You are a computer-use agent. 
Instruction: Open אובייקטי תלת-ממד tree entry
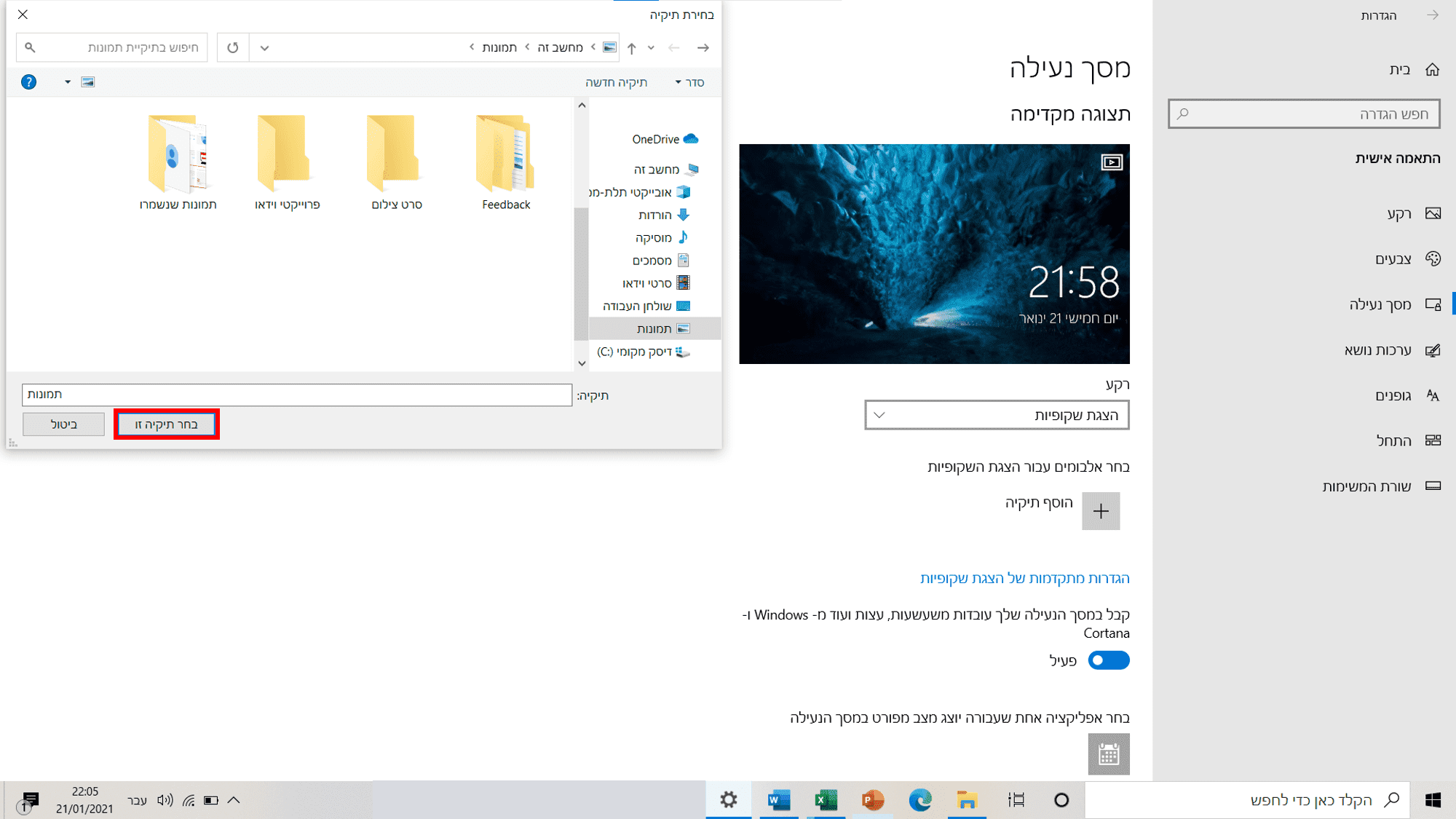640,192
